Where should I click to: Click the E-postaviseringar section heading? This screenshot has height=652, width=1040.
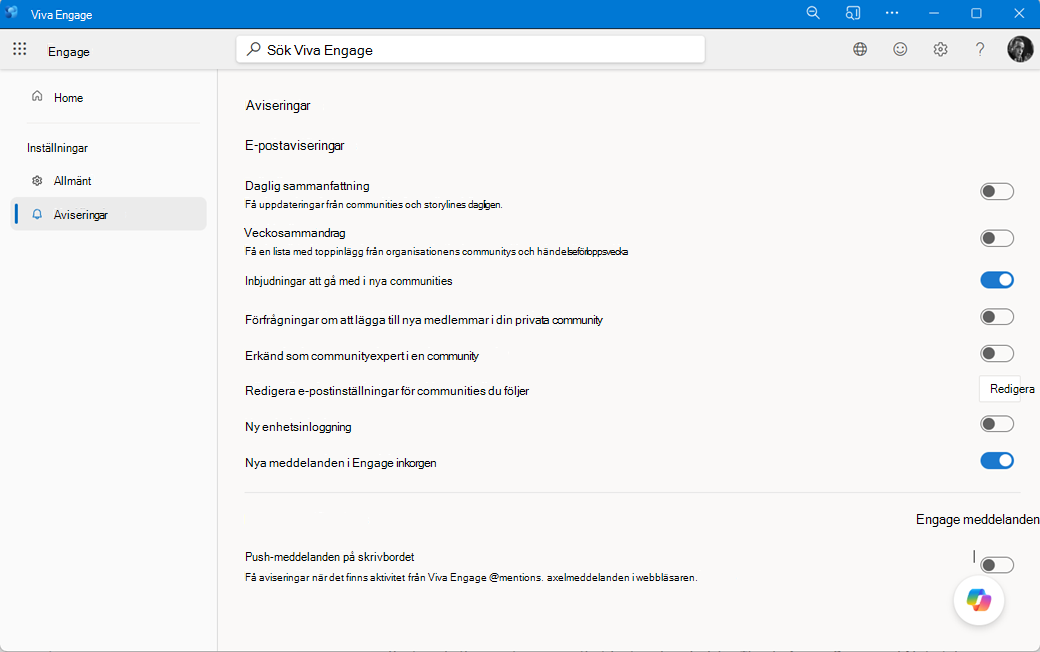tap(294, 145)
